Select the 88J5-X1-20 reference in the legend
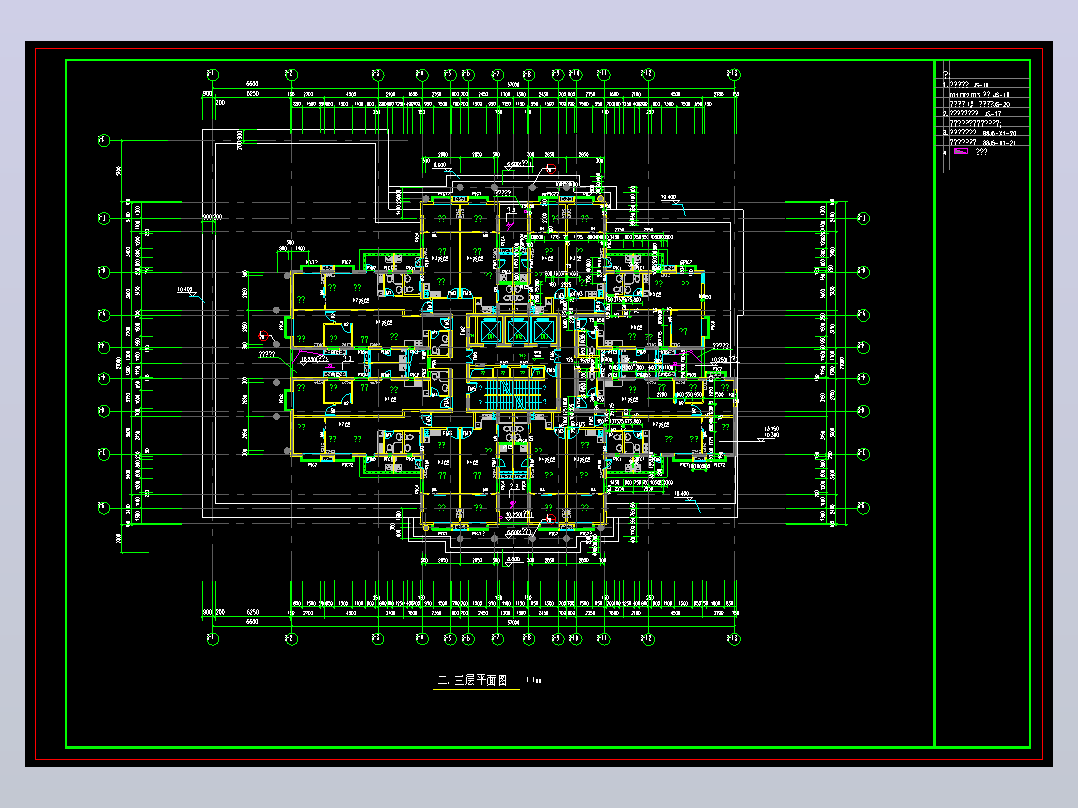The image size is (1078, 808). 1000,133
